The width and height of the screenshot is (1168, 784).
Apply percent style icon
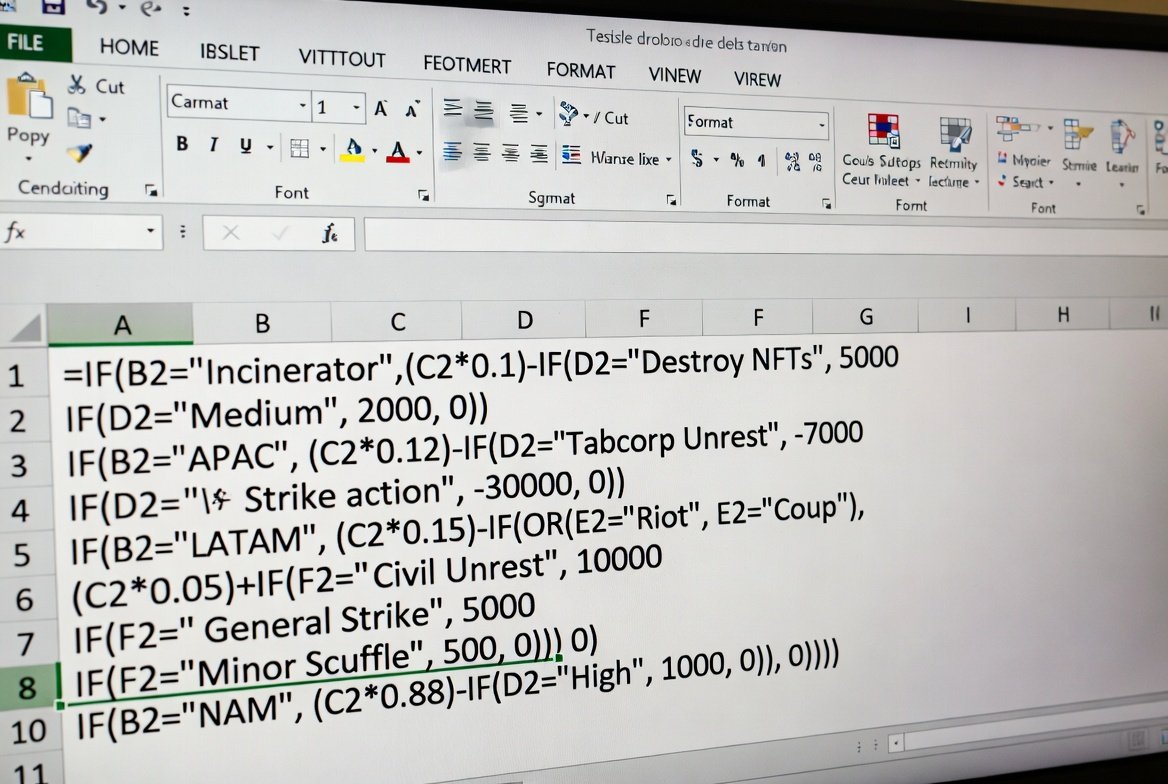(737, 159)
